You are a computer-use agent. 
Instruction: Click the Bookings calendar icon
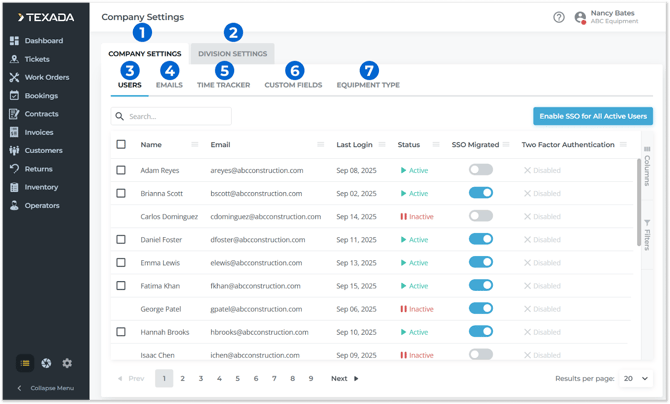pyautogui.click(x=14, y=96)
